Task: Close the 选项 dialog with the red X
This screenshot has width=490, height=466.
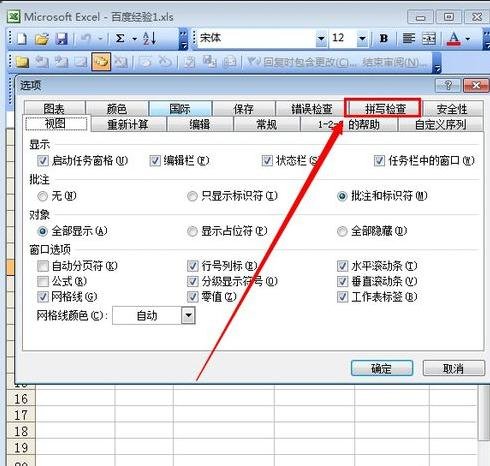Action: [x=476, y=86]
